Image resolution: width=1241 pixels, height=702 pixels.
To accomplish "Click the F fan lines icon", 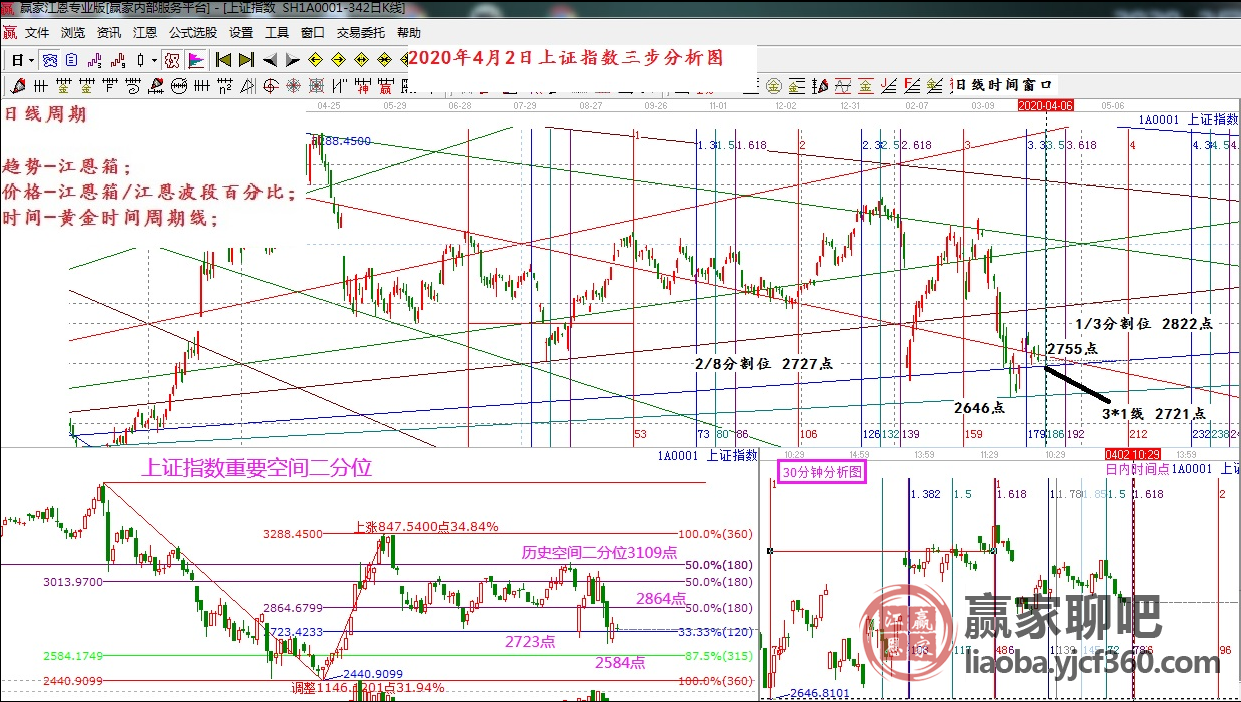I will point(911,85).
